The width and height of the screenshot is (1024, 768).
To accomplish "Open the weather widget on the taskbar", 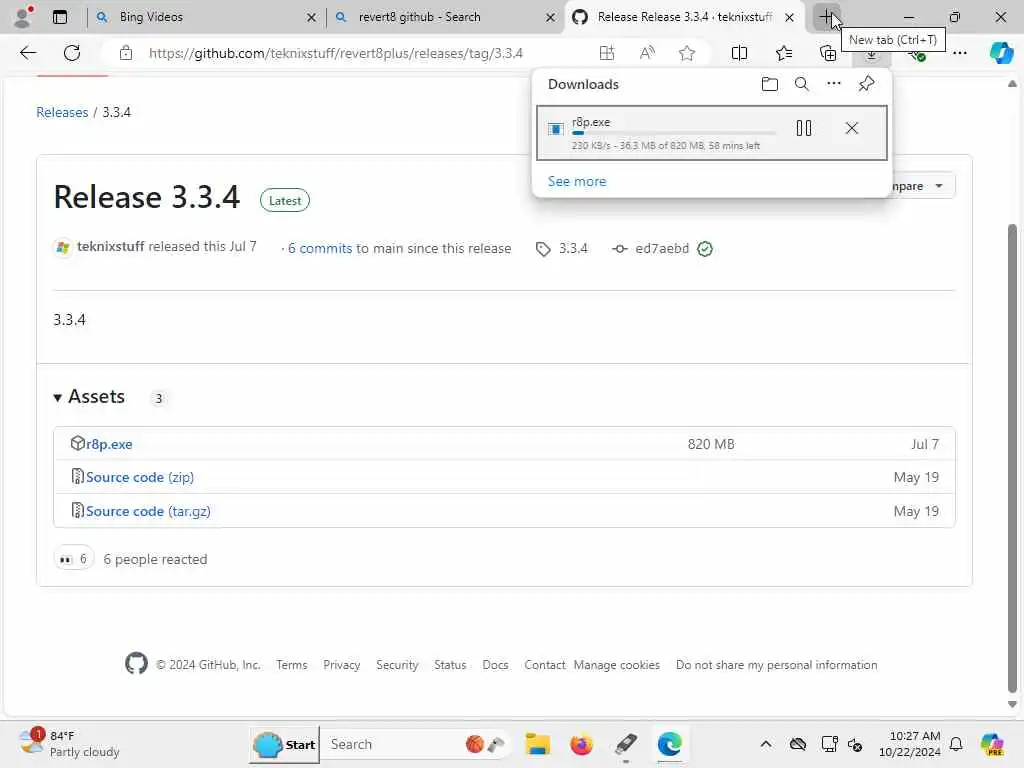I will tap(69, 744).
